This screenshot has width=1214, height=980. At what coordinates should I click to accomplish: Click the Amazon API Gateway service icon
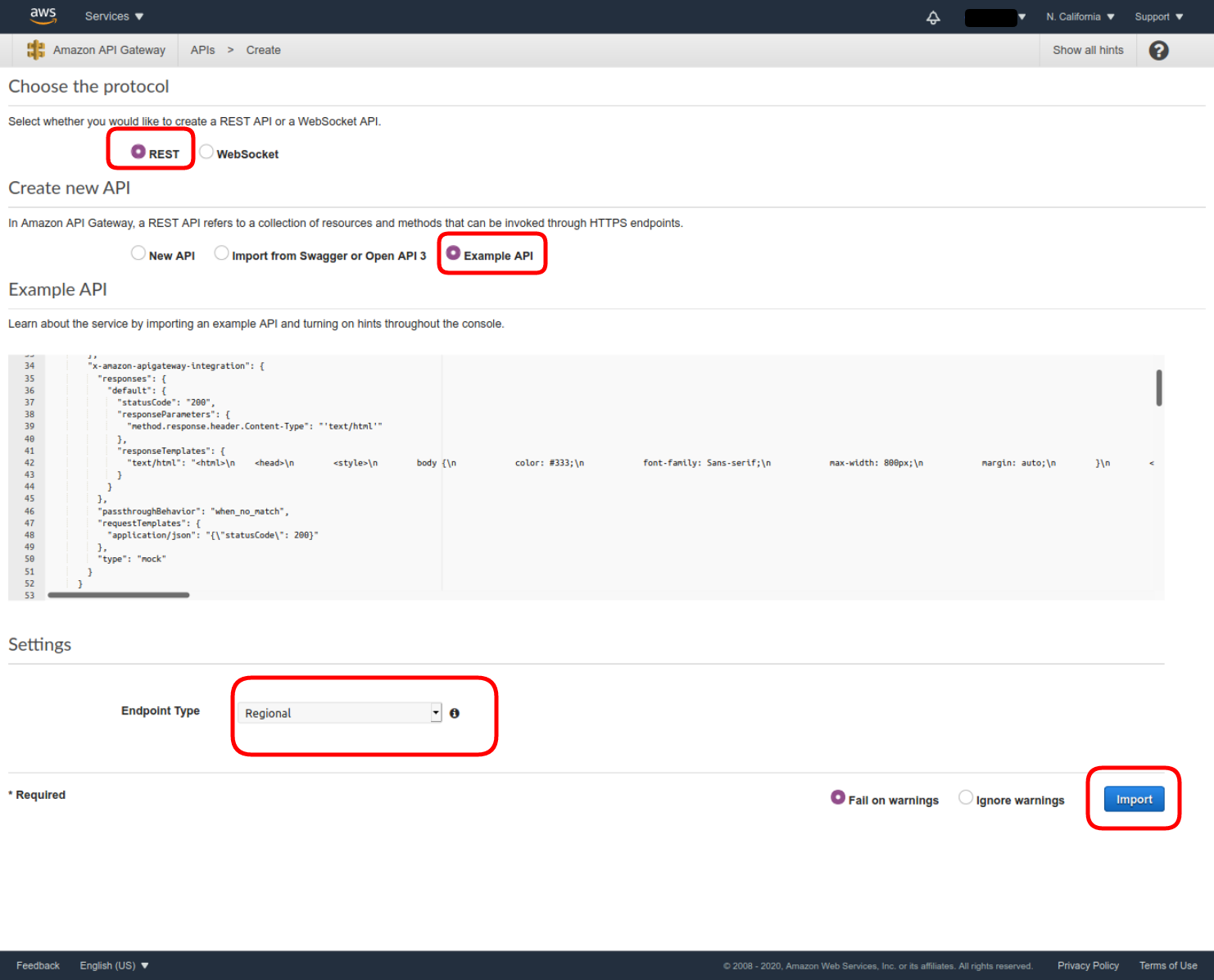(x=36, y=50)
